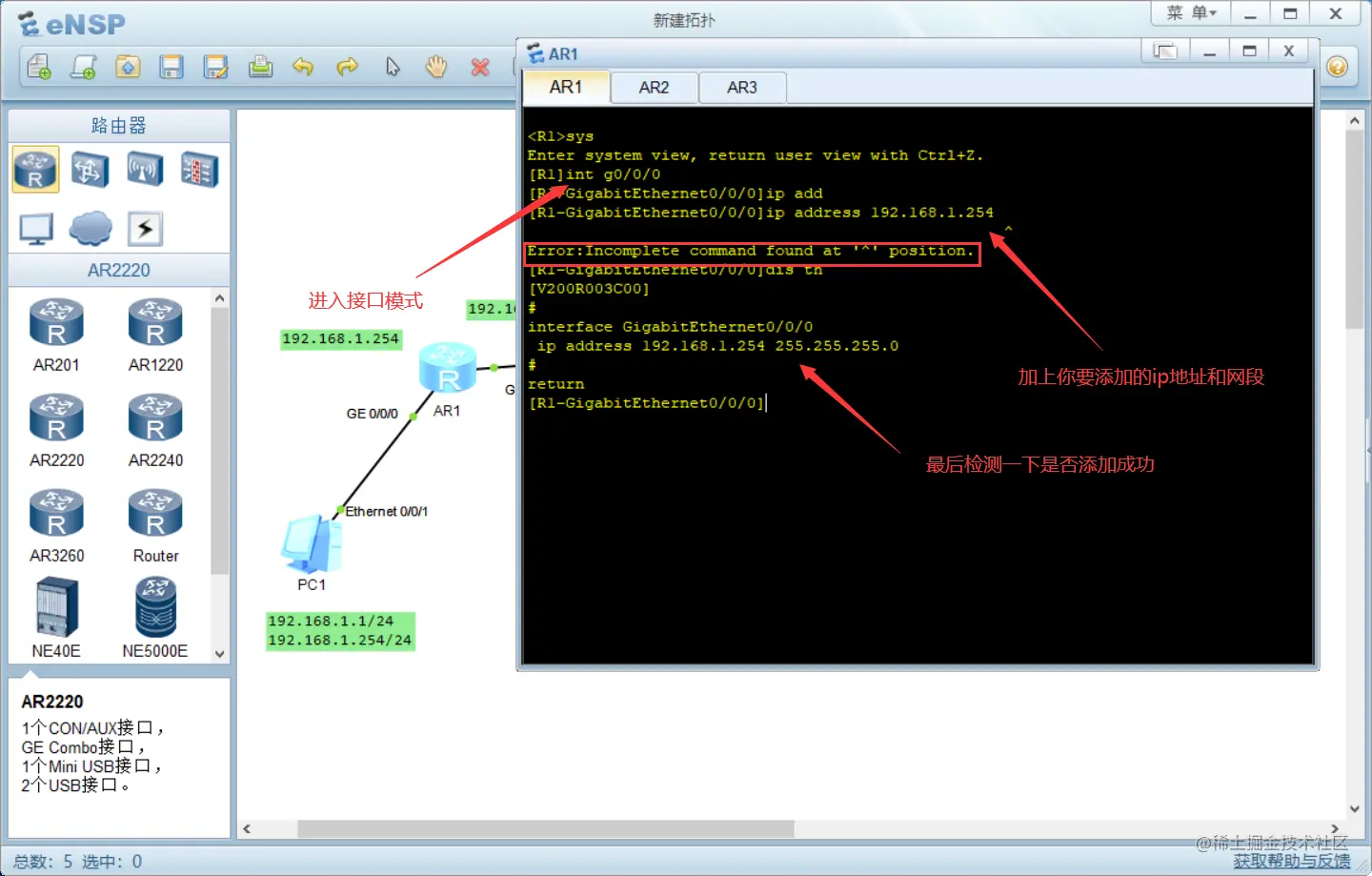
Task: Switch to the AR2 terminal tab
Action: tap(654, 88)
